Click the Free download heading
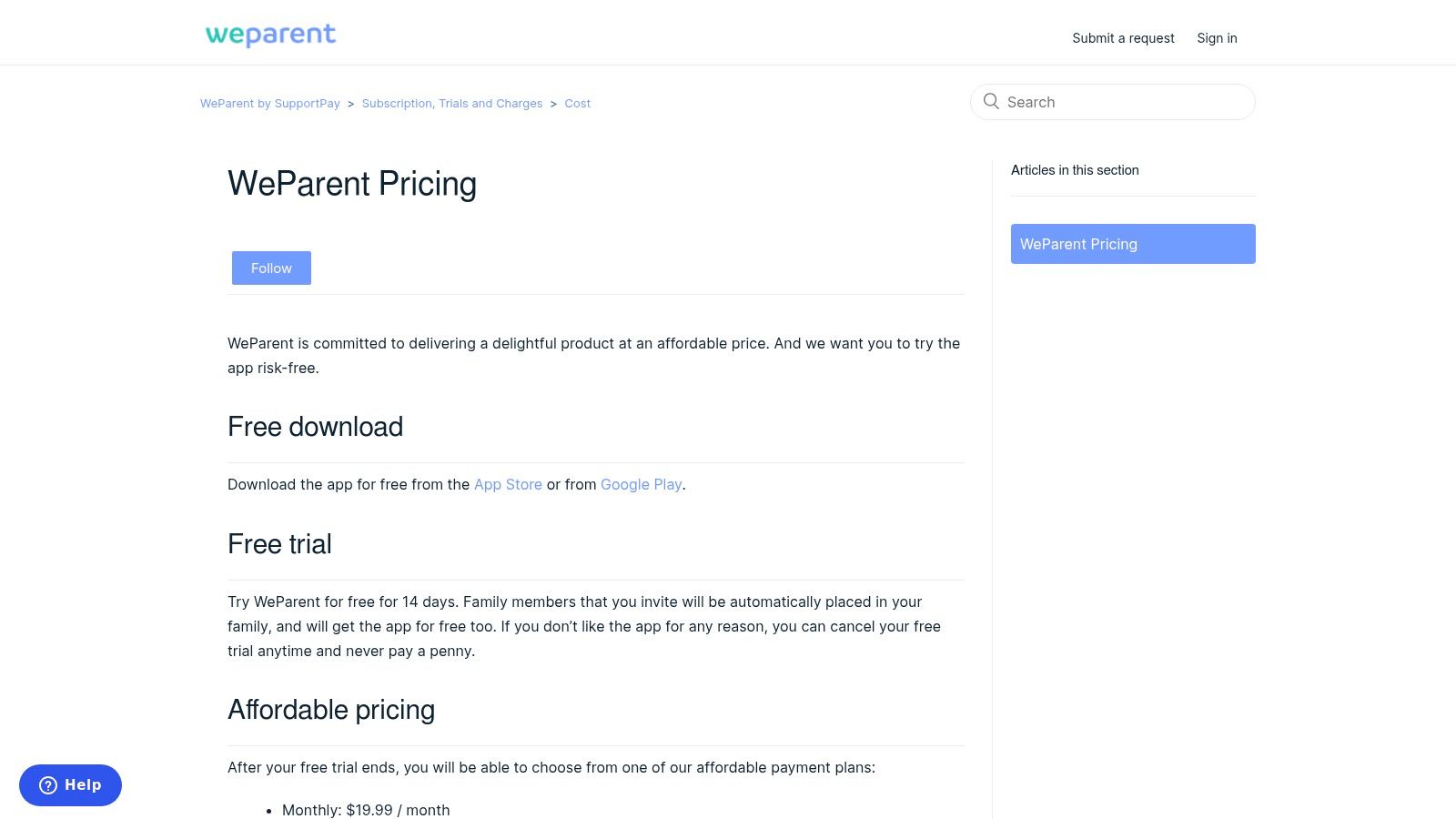The image size is (1456, 819). click(x=315, y=427)
